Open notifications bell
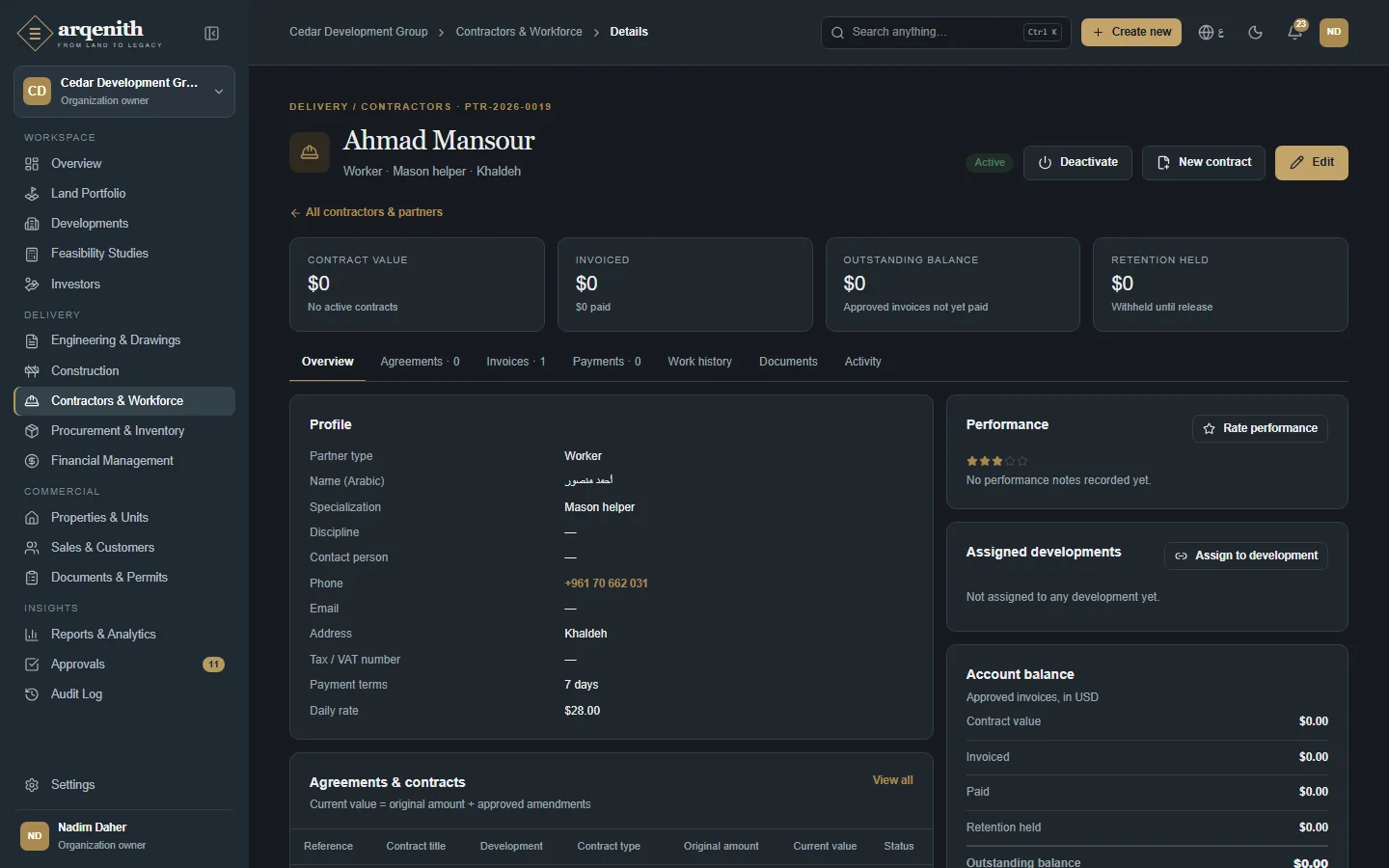Screen dimensions: 1389x868 click(1295, 32)
